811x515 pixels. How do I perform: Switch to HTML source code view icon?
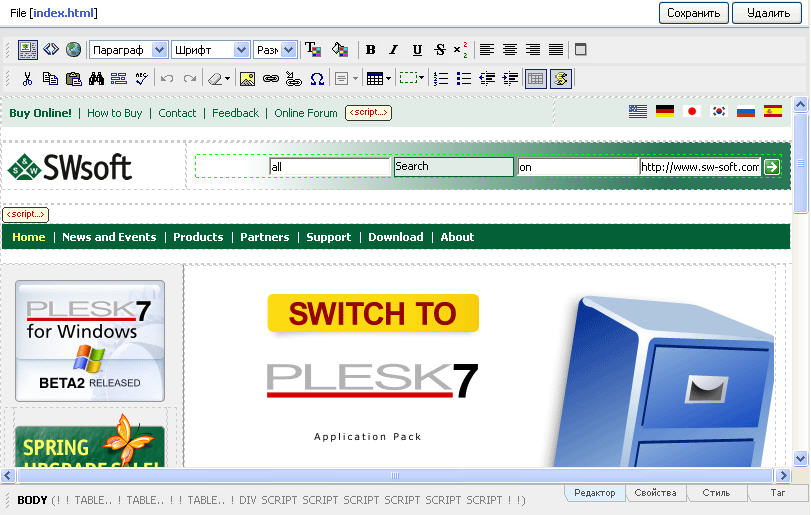tap(51, 50)
